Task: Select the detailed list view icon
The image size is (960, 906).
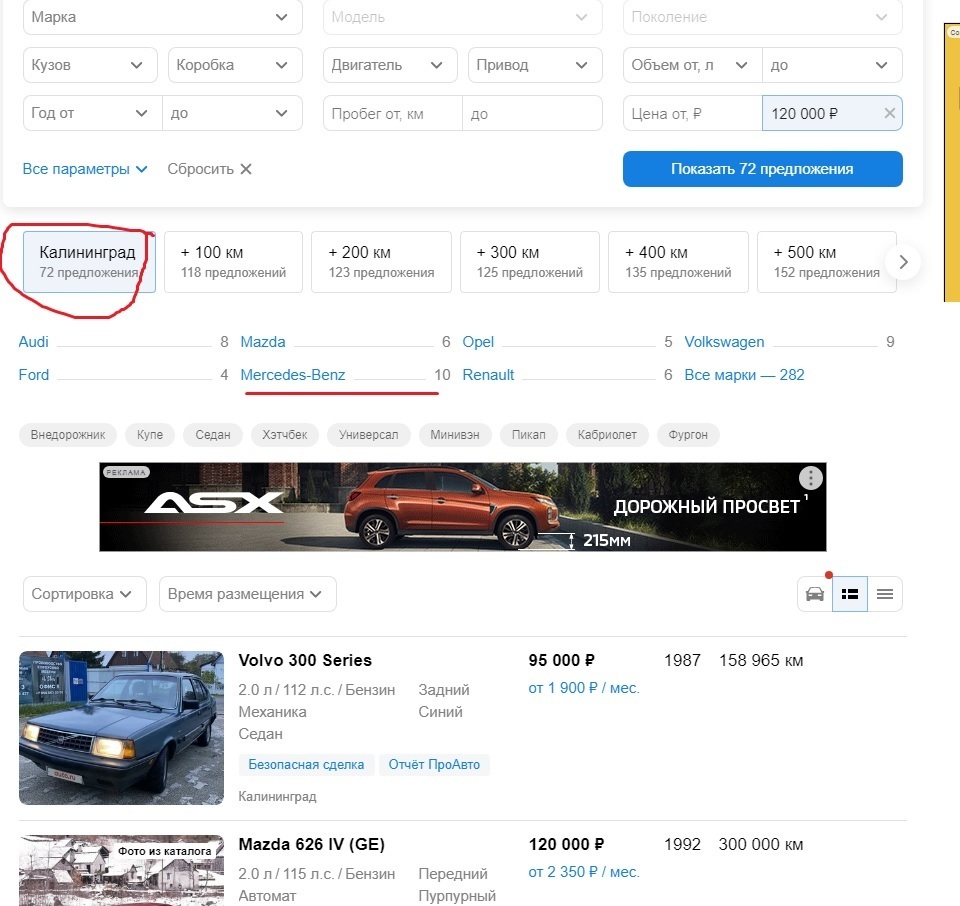Action: [850, 594]
